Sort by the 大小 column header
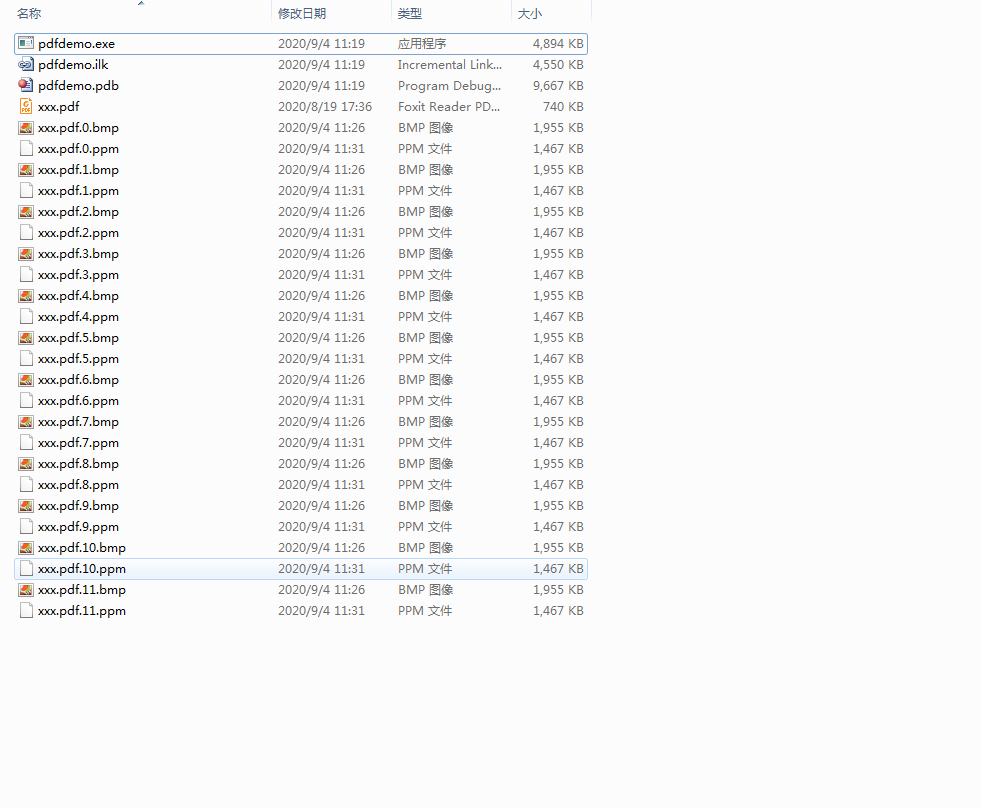Image resolution: width=981 pixels, height=808 pixels. pyautogui.click(x=530, y=14)
